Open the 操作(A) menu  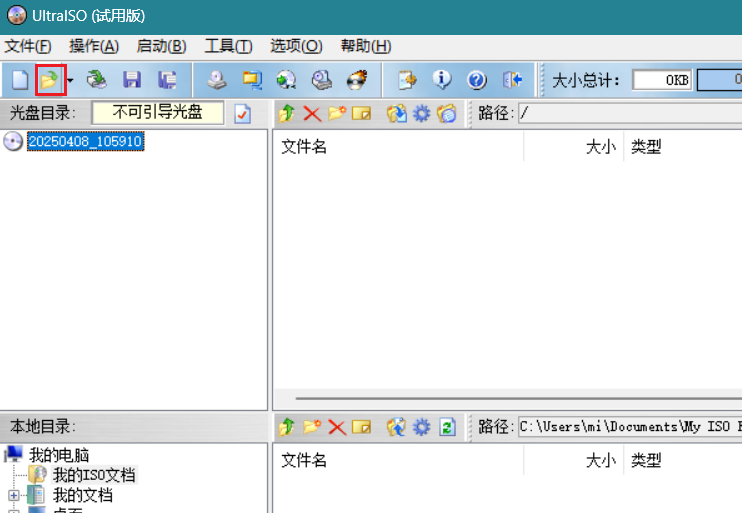(94, 46)
